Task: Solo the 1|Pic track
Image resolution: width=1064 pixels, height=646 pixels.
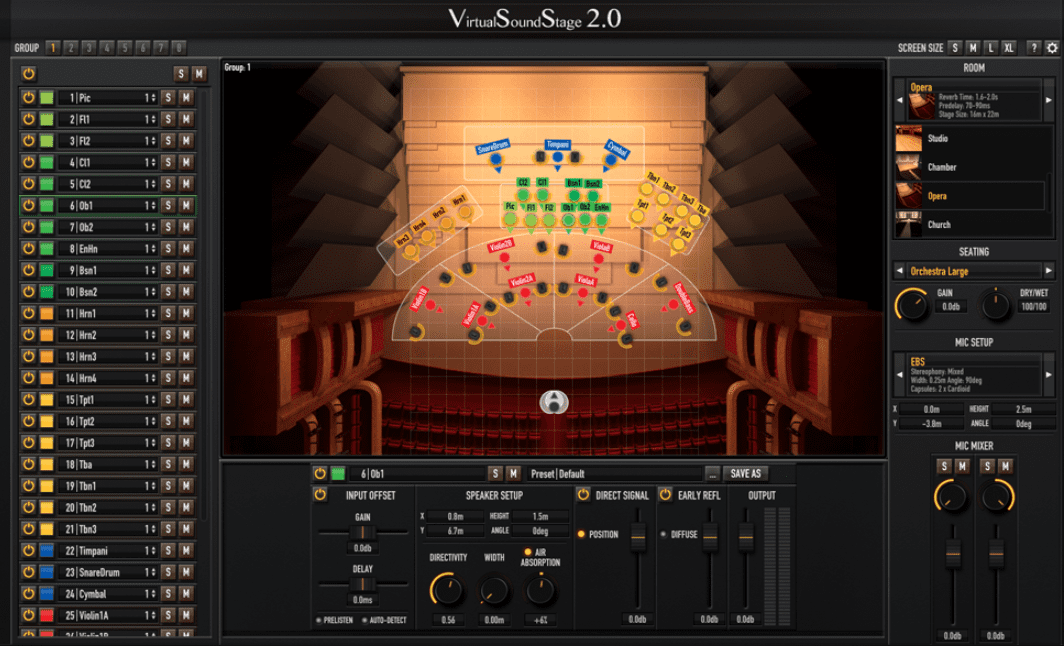Action: [x=168, y=98]
